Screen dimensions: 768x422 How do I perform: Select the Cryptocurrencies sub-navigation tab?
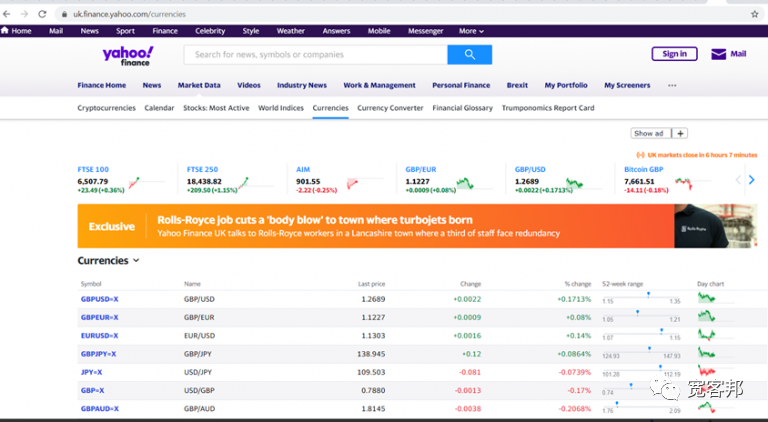click(x=107, y=108)
